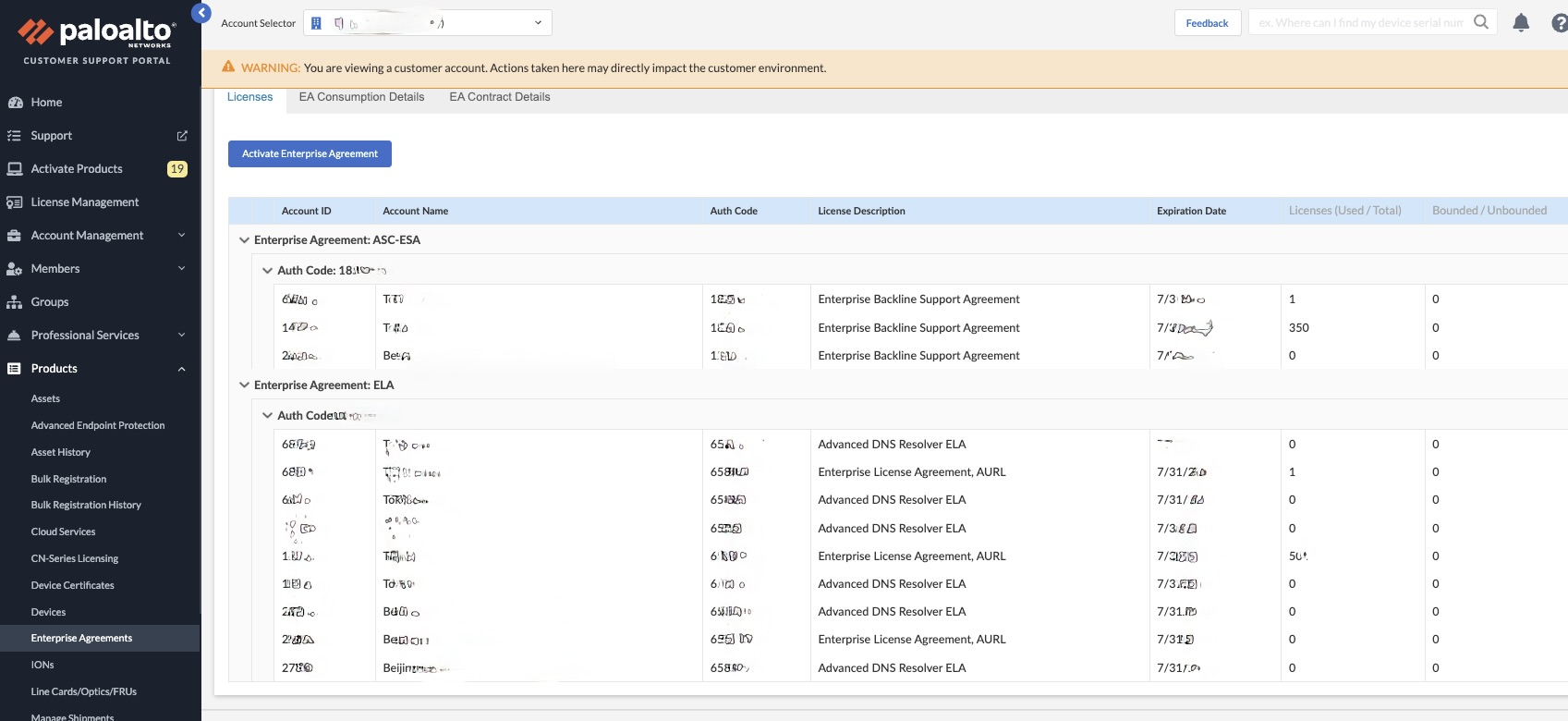Open Support in the sidebar
The image size is (1568, 721).
click(x=52, y=136)
